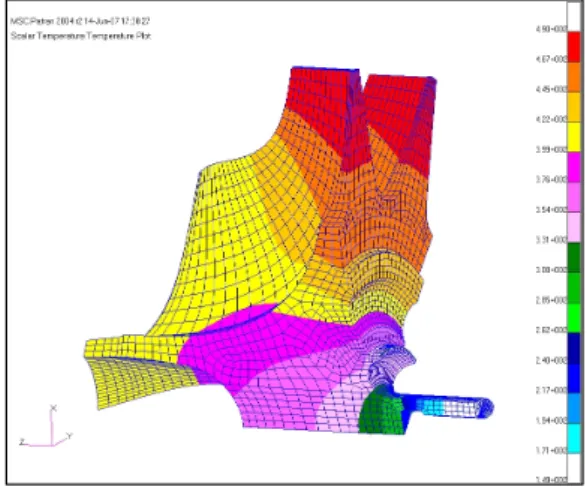587x487 pixels.
Task: Click the legend value 3.99+002
Action: (551, 150)
